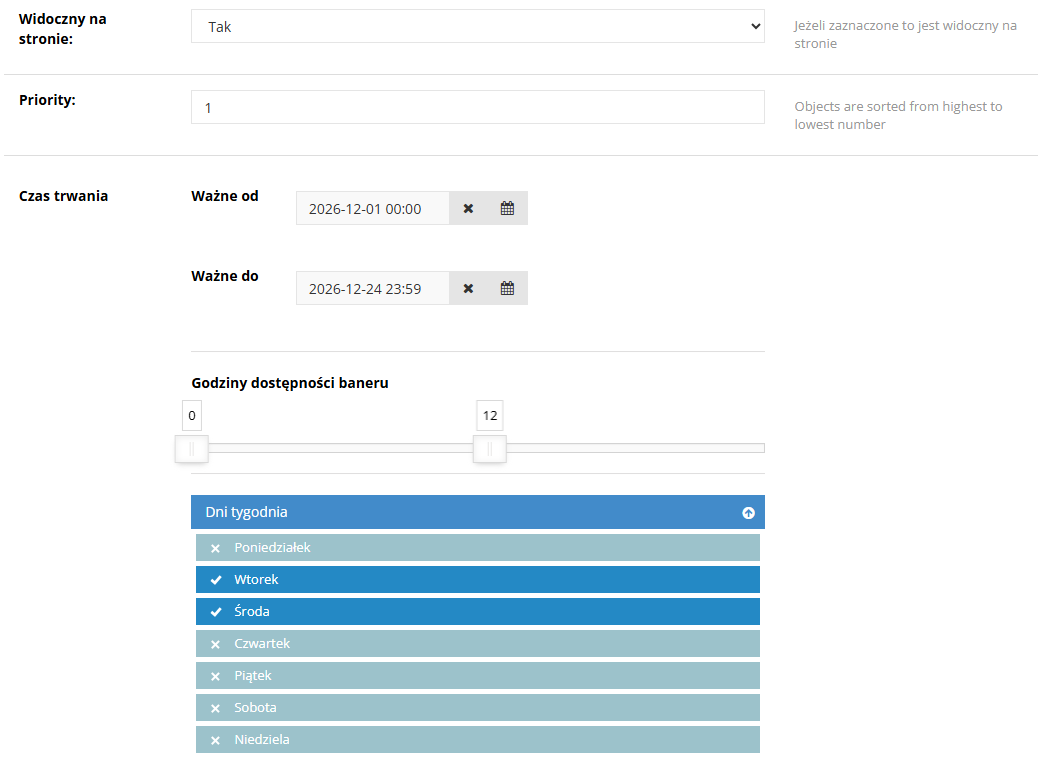Enable Poniedziałek in weekdays
The image size is (1040, 765).
click(478, 548)
